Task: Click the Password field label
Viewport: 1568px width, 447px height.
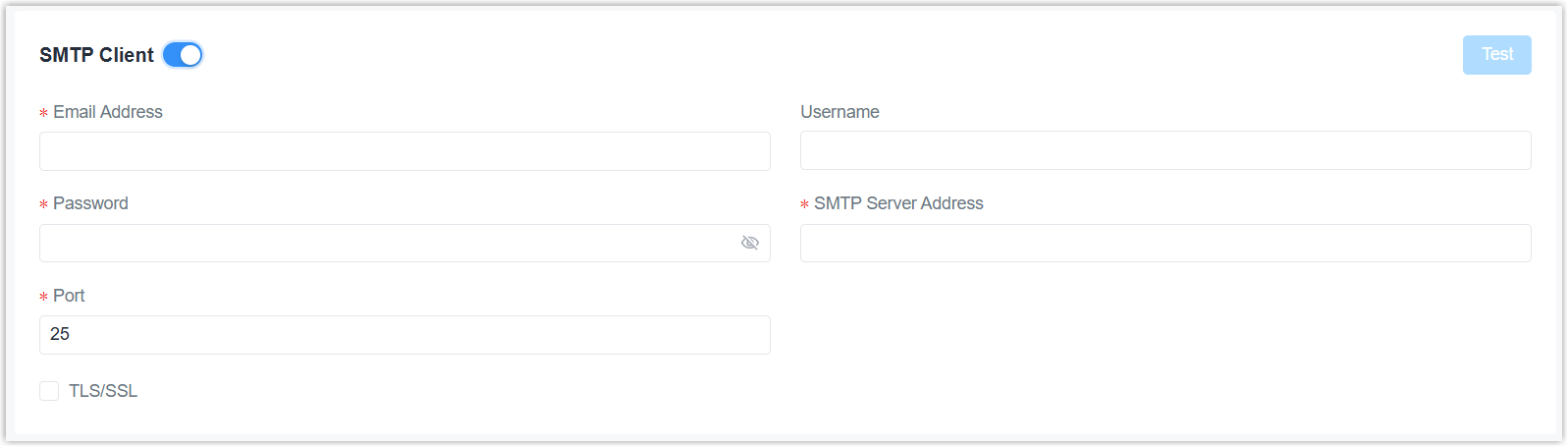Action: coord(90,203)
